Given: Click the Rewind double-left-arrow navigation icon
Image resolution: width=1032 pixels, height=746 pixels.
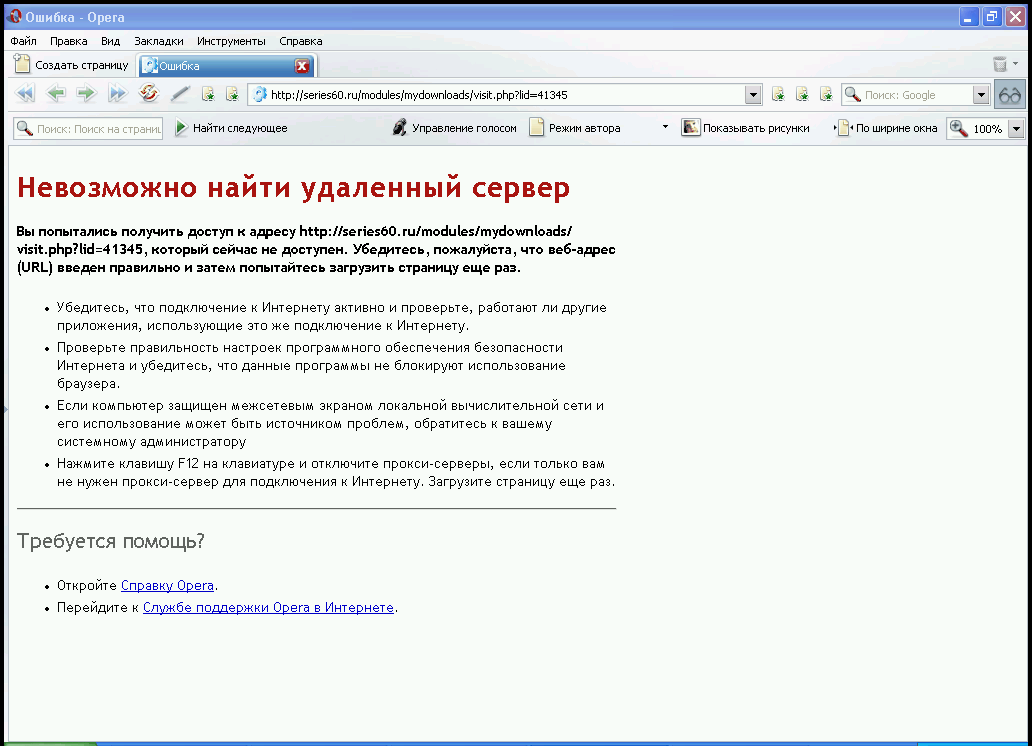Looking at the screenshot, I should click(25, 93).
